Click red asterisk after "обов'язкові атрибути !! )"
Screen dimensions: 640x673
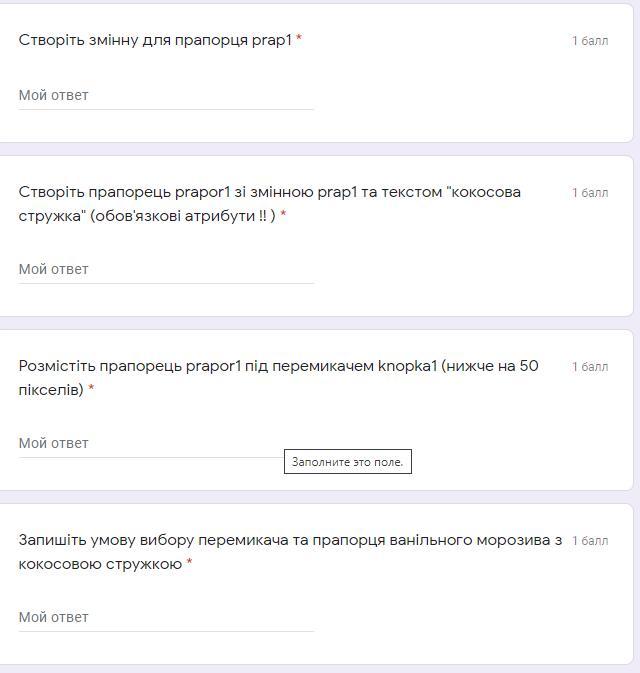click(283, 214)
